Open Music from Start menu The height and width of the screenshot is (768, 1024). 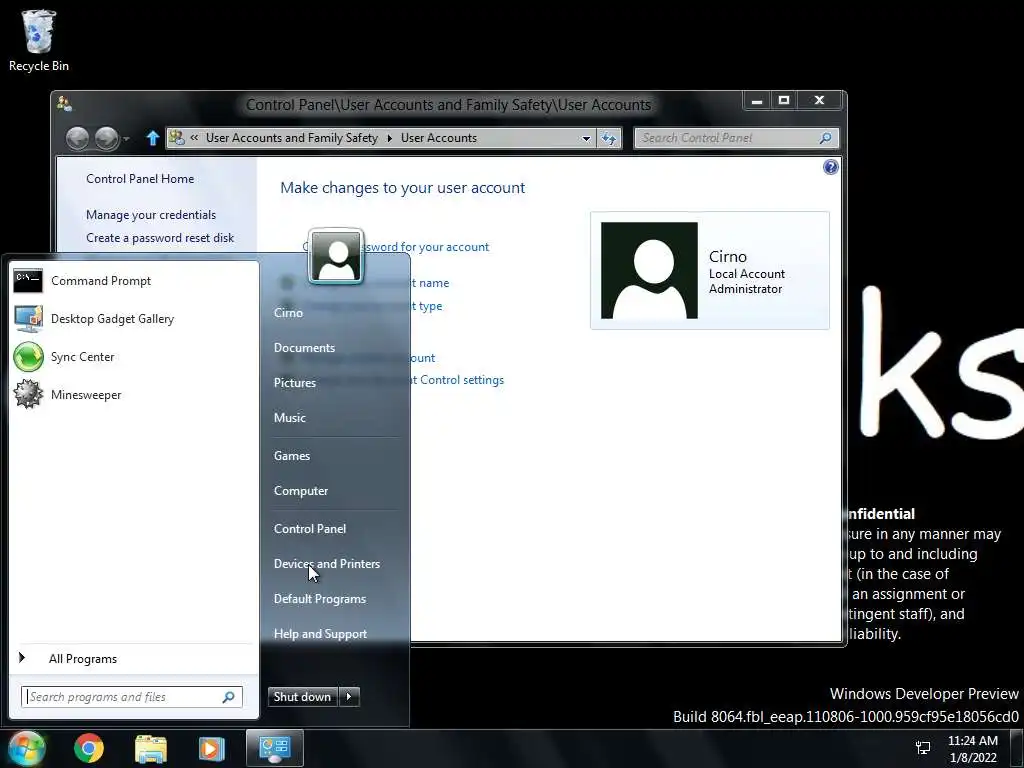pyautogui.click(x=289, y=418)
